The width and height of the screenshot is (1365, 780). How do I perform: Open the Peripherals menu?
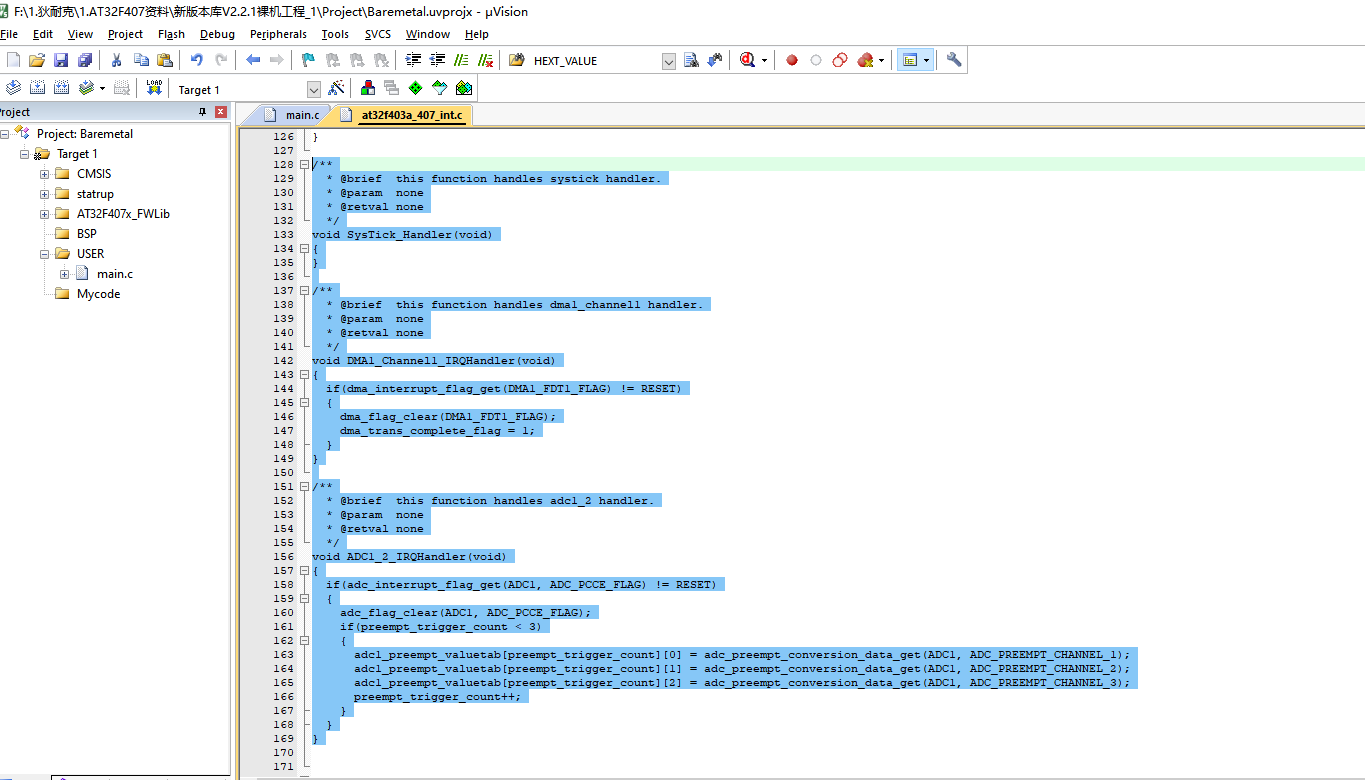(279, 34)
